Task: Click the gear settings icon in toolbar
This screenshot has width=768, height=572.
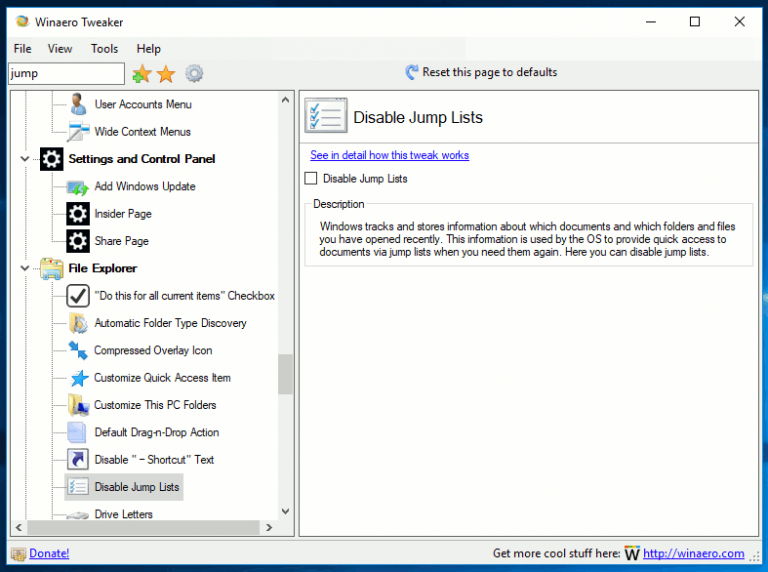Action: pos(194,73)
